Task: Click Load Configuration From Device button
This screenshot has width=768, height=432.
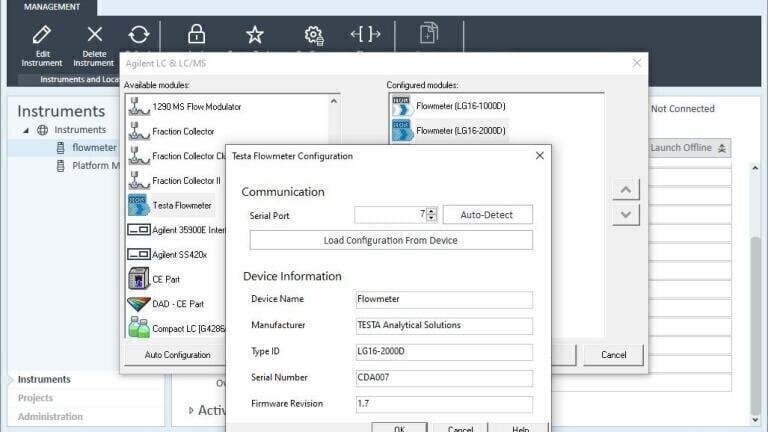Action: coord(391,240)
